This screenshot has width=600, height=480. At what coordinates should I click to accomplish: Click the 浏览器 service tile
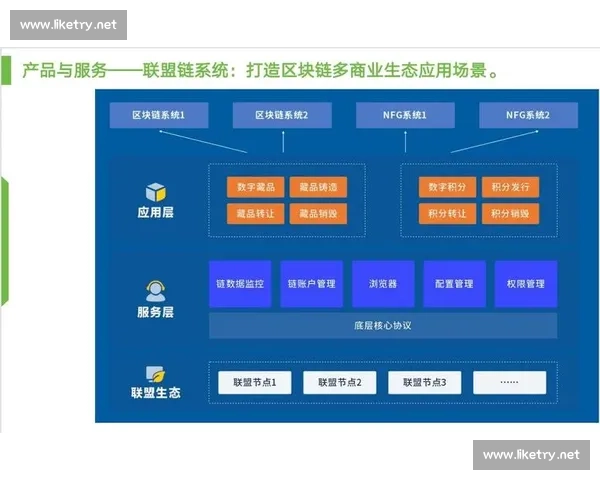click(x=383, y=284)
